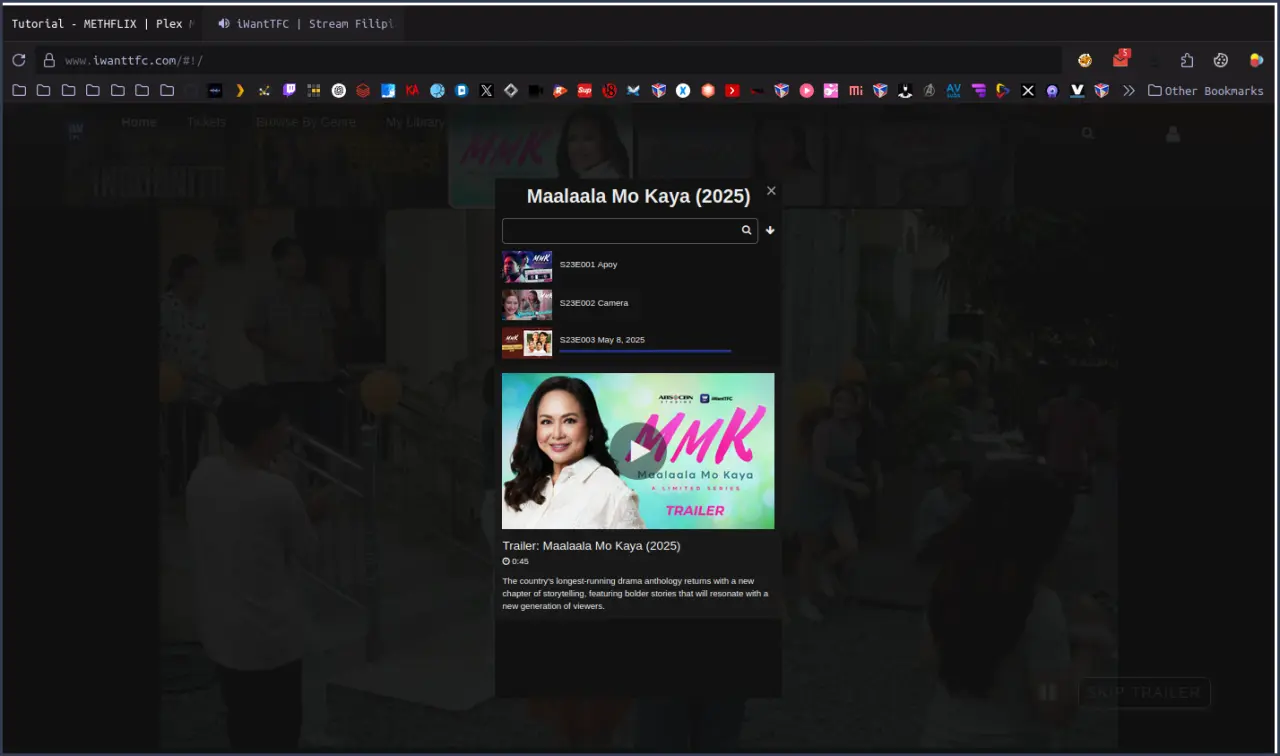Open Browse By Genre menu
Image resolution: width=1280 pixels, height=756 pixels.
coord(306,122)
